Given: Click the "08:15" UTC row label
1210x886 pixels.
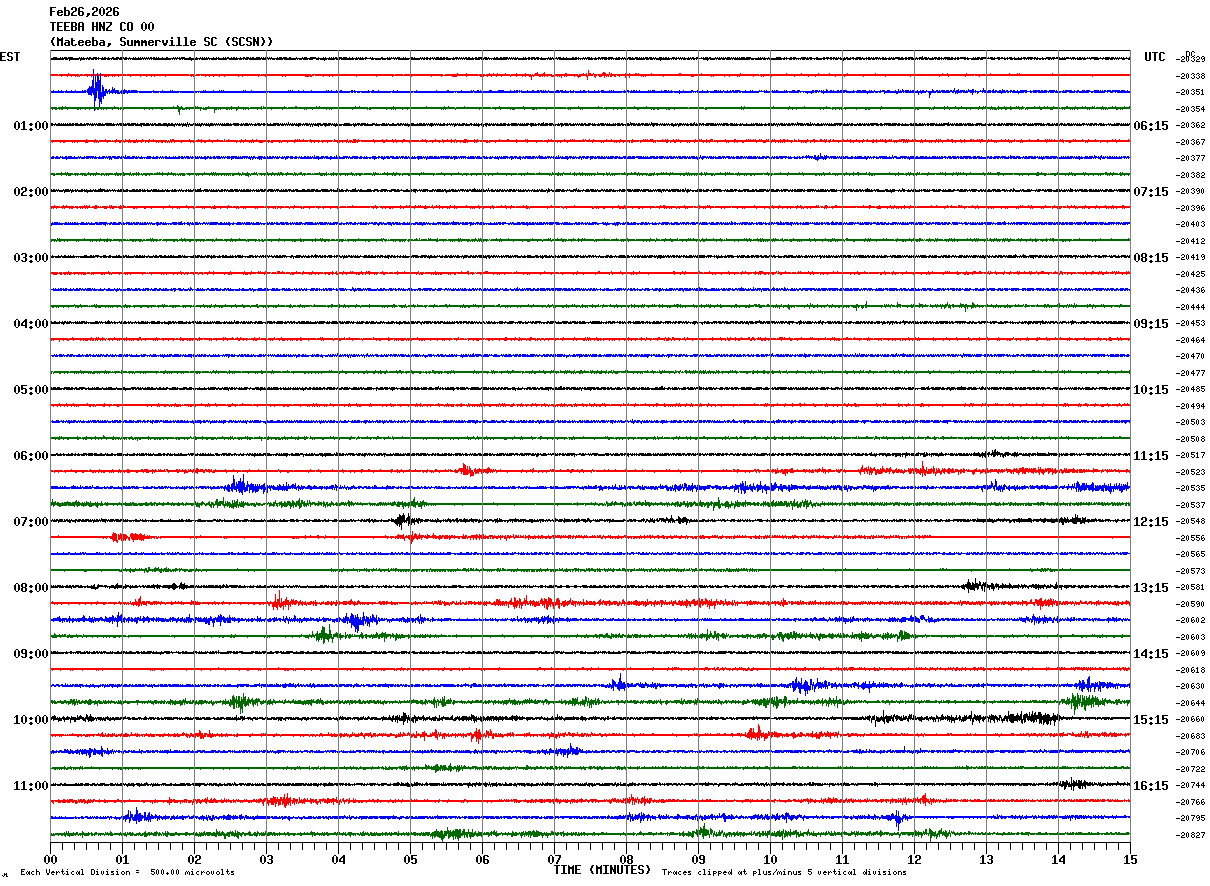Looking at the screenshot, I should [1151, 258].
